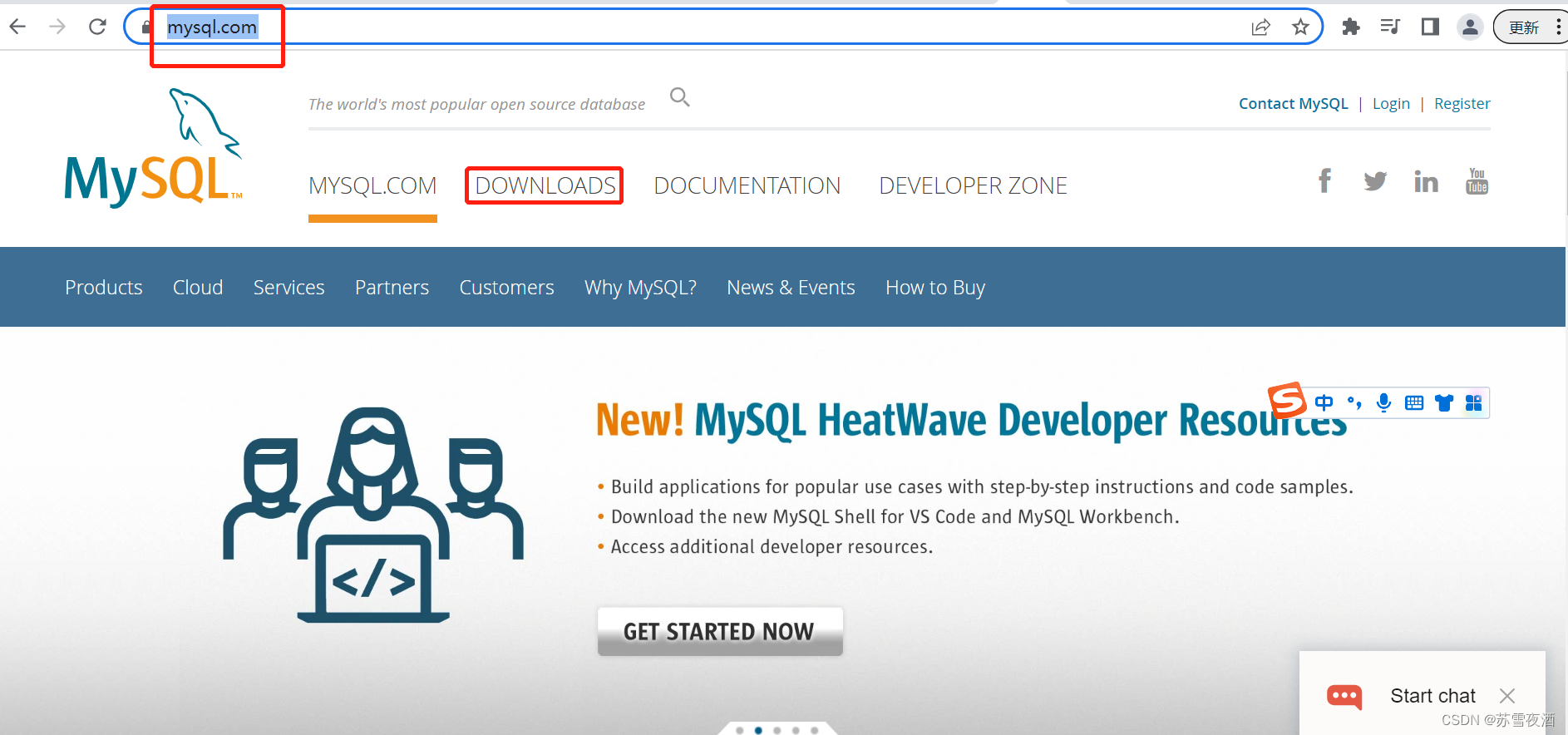Image resolution: width=1568 pixels, height=735 pixels.
Task: Click the lock icon in address bar
Action: [x=146, y=27]
